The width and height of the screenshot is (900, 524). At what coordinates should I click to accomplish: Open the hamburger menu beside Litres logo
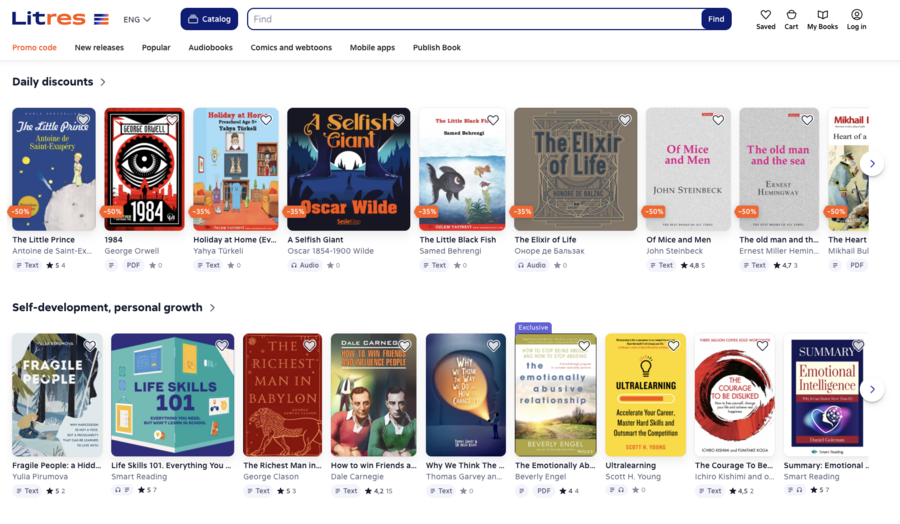point(101,20)
